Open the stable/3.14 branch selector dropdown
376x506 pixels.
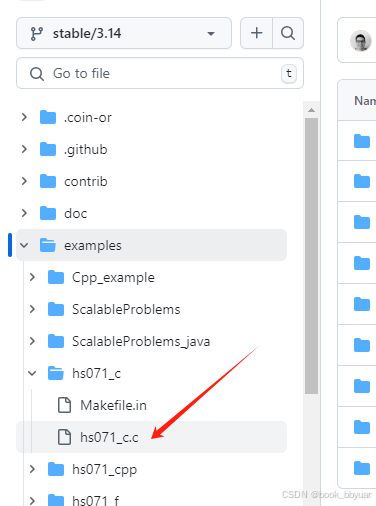tap(124, 33)
